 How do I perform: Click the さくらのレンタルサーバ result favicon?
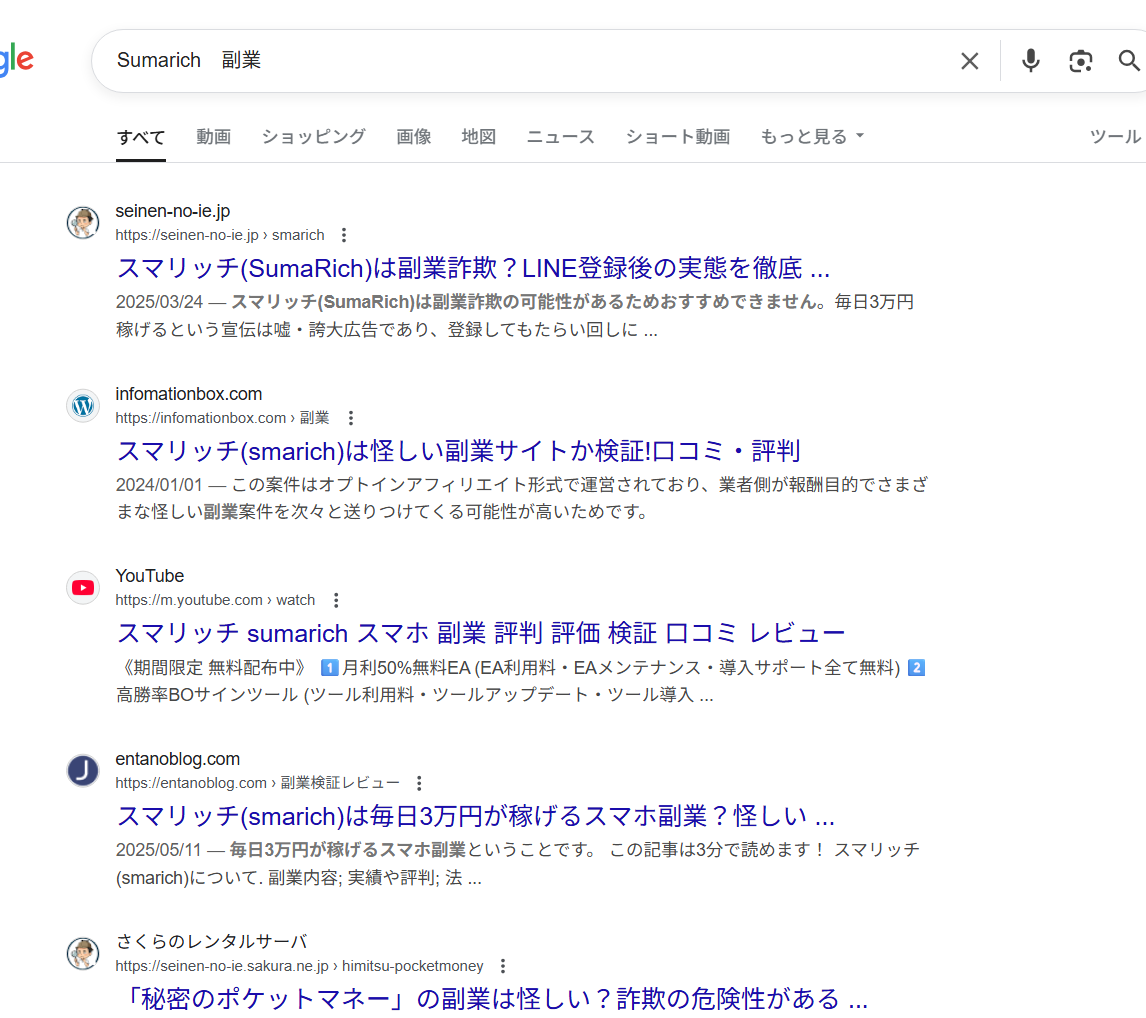tap(83, 953)
